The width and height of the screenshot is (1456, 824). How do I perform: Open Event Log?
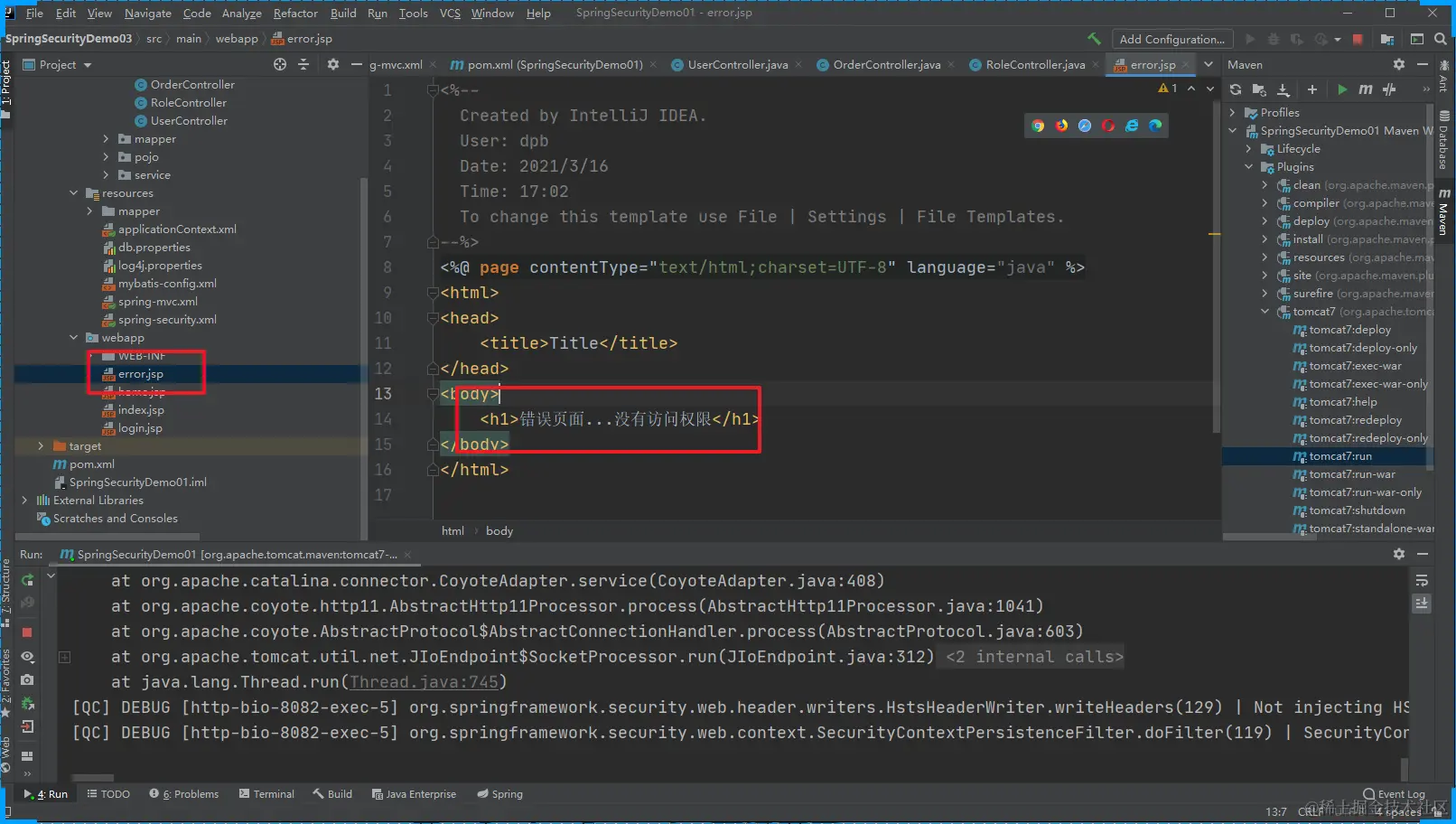[x=1394, y=794]
